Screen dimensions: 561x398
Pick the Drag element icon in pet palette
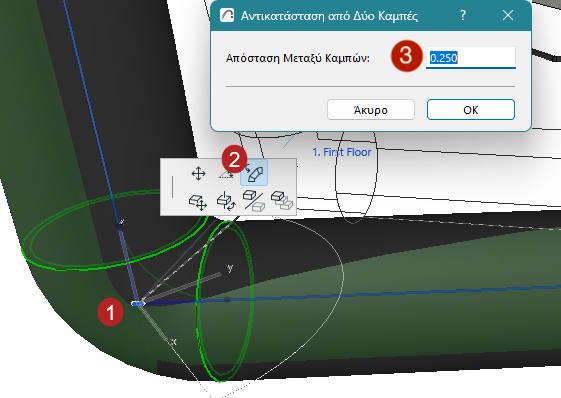click(198, 202)
